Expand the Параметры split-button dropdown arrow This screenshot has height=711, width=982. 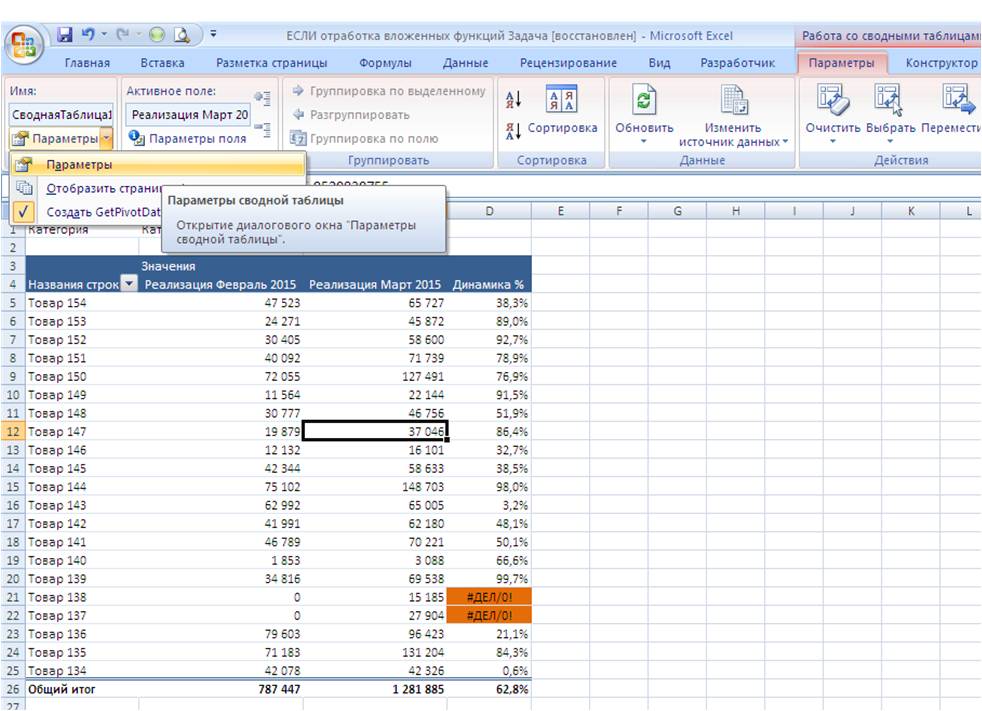click(x=107, y=139)
